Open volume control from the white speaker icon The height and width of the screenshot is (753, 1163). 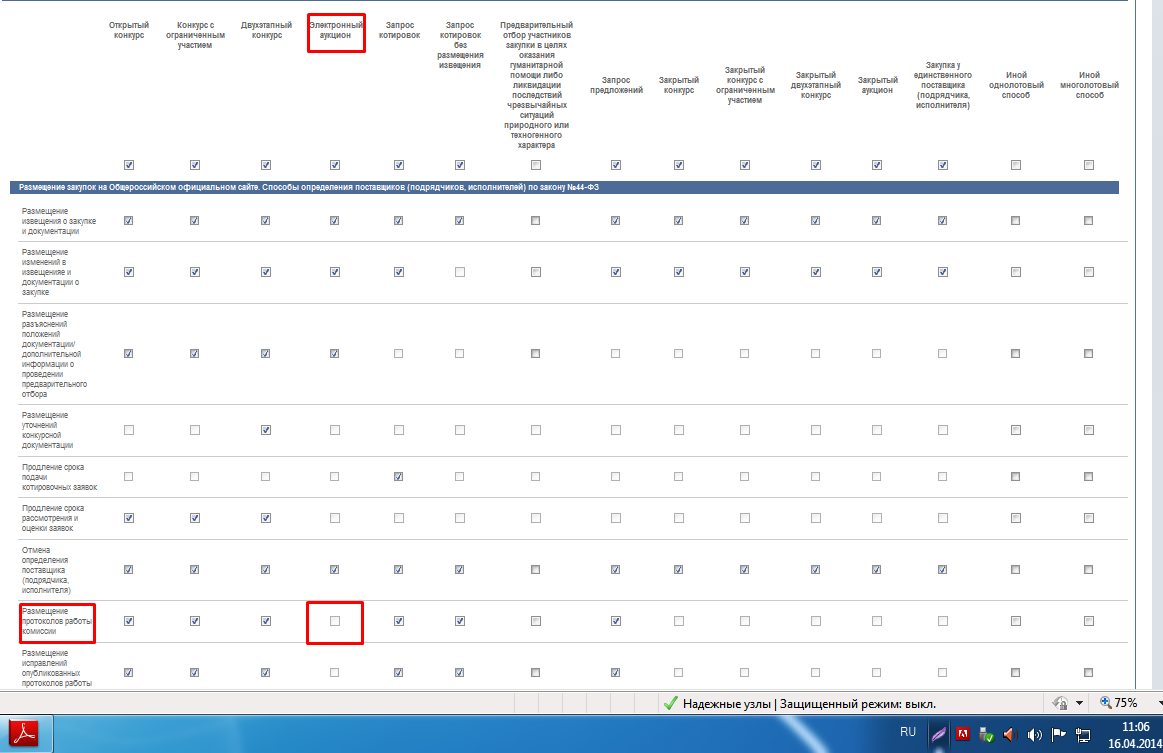point(1034,735)
